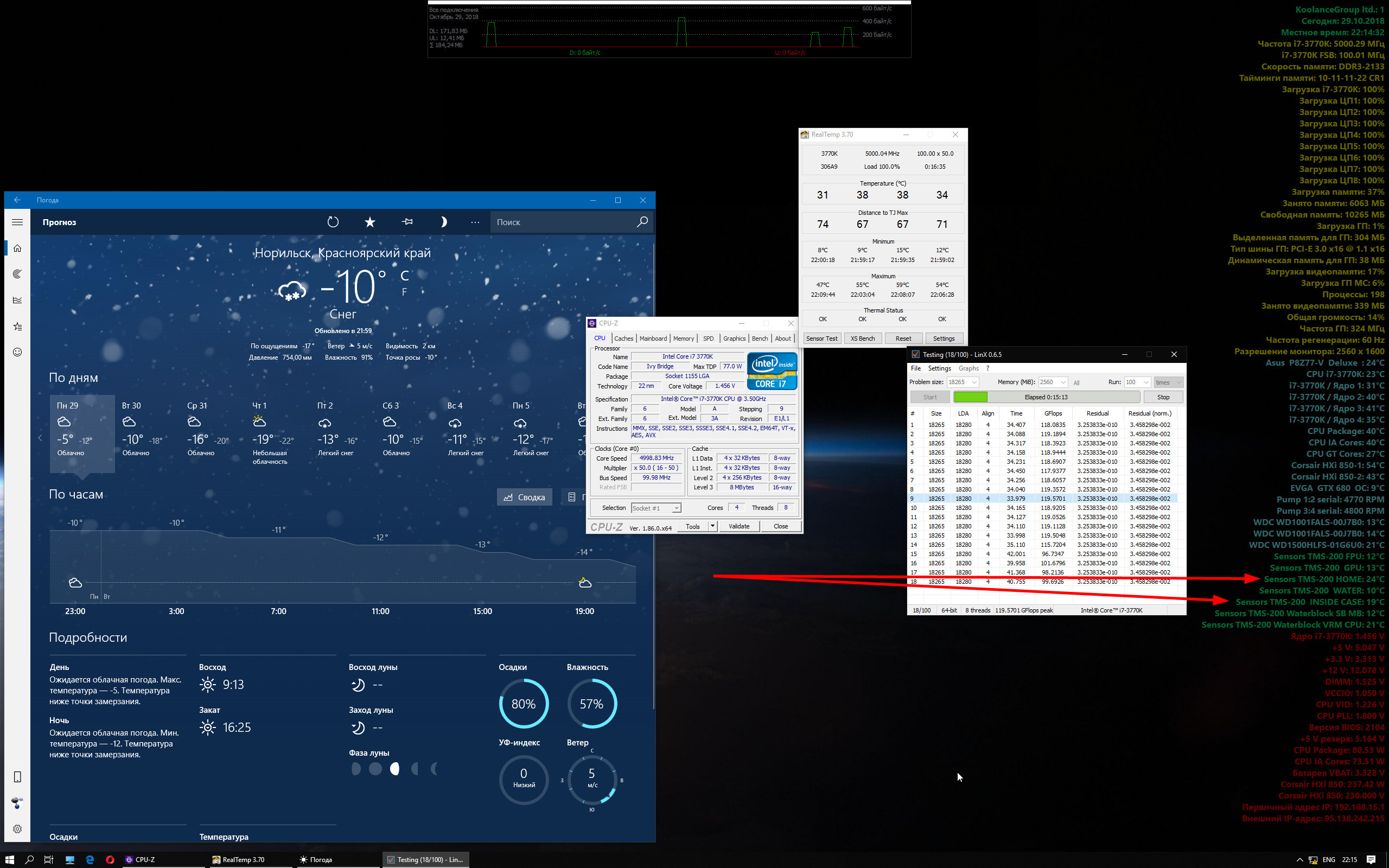Click the favorites star in Weather toolbar
This screenshot has height=868, width=1389.
[370, 222]
